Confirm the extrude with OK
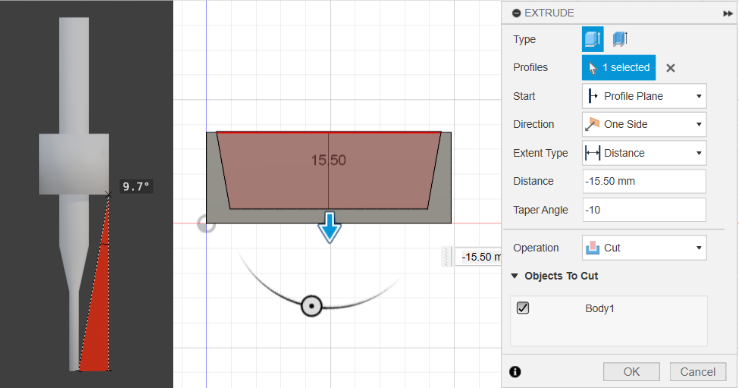The width and height of the screenshot is (739, 388). (x=631, y=371)
